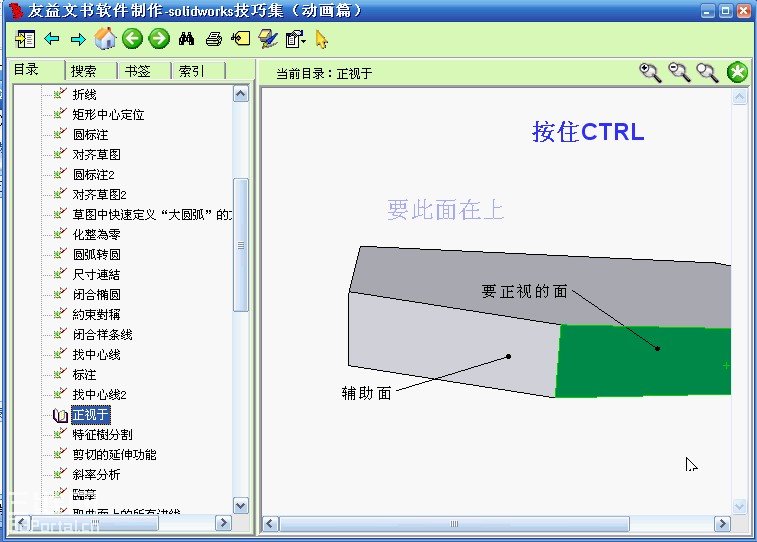Click the third magnifier zoom icon
This screenshot has width=757, height=542.
pos(707,73)
